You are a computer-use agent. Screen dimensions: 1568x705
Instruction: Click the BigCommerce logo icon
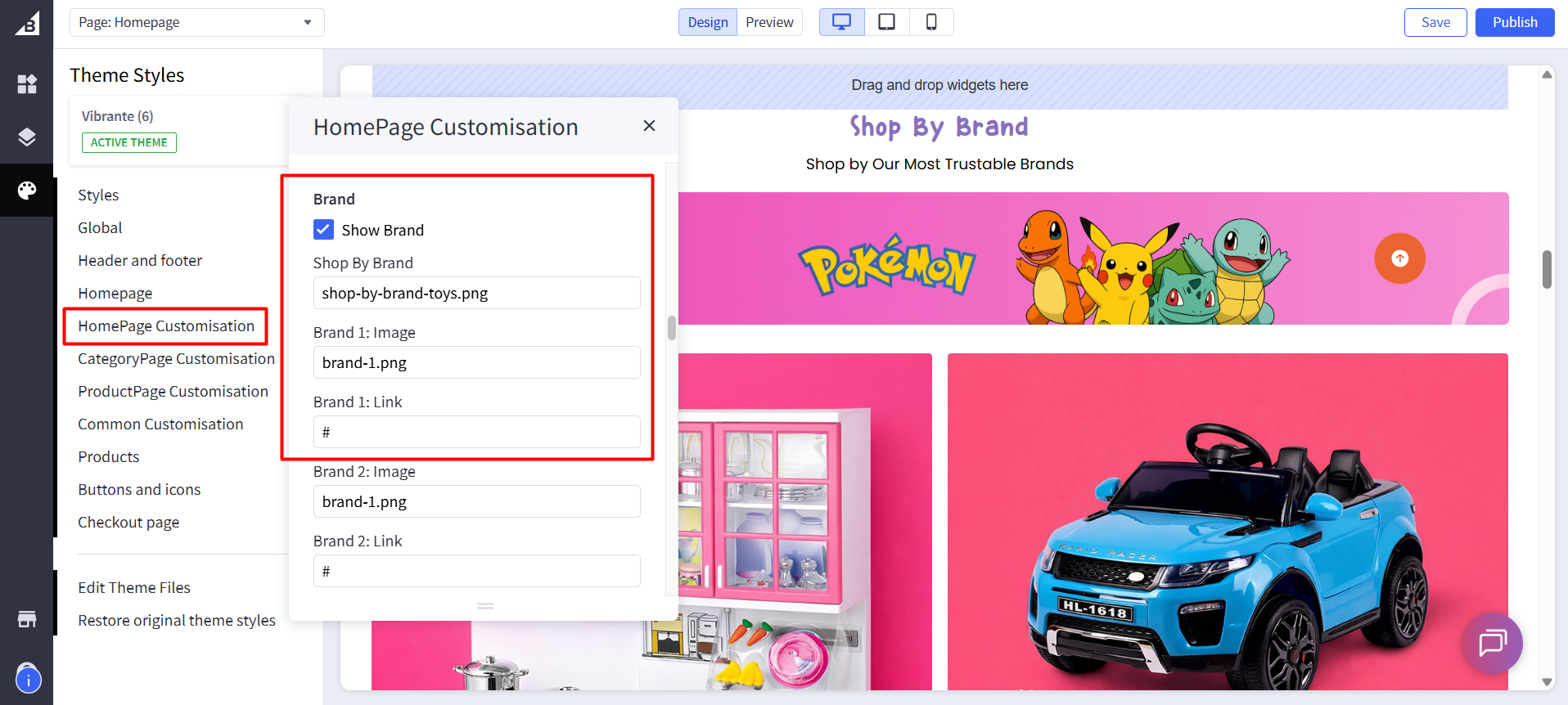(x=26, y=24)
